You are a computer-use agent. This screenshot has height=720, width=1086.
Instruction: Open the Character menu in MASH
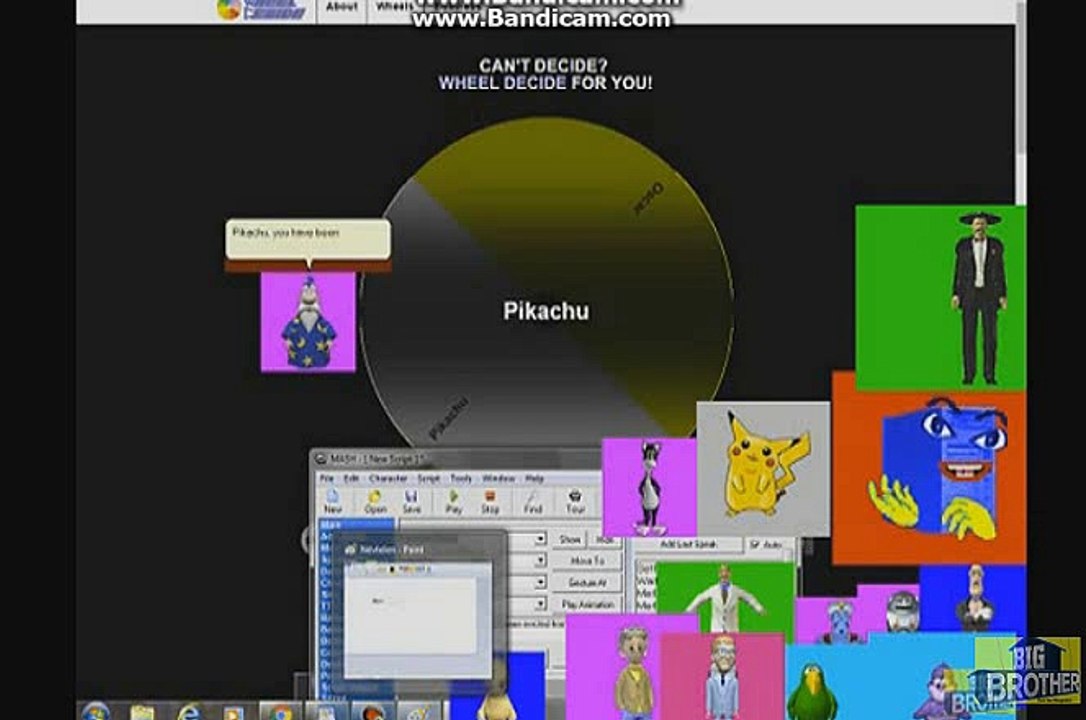click(388, 478)
